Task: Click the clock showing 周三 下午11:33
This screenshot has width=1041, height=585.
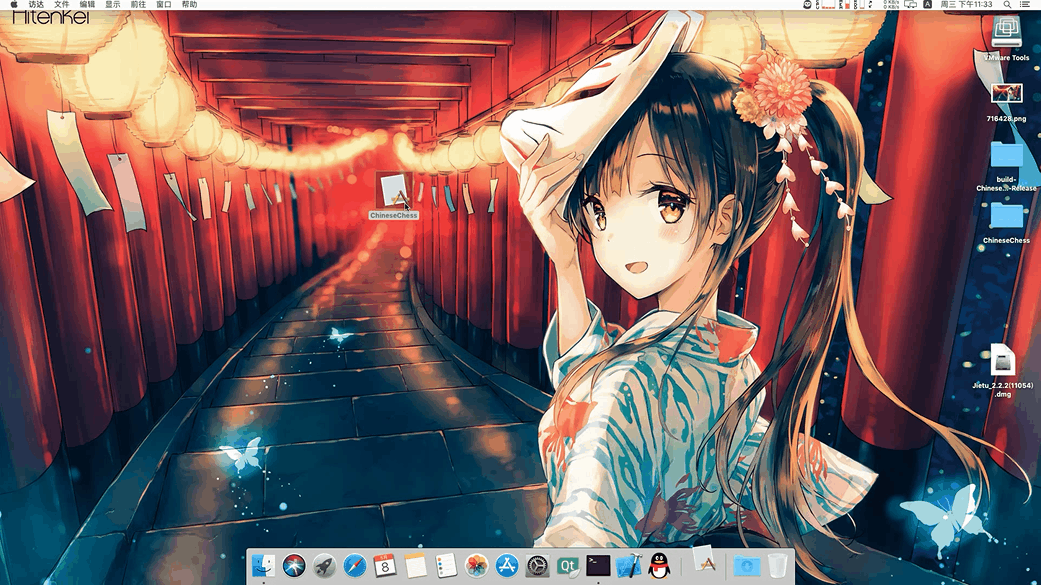Action: tap(966, 5)
